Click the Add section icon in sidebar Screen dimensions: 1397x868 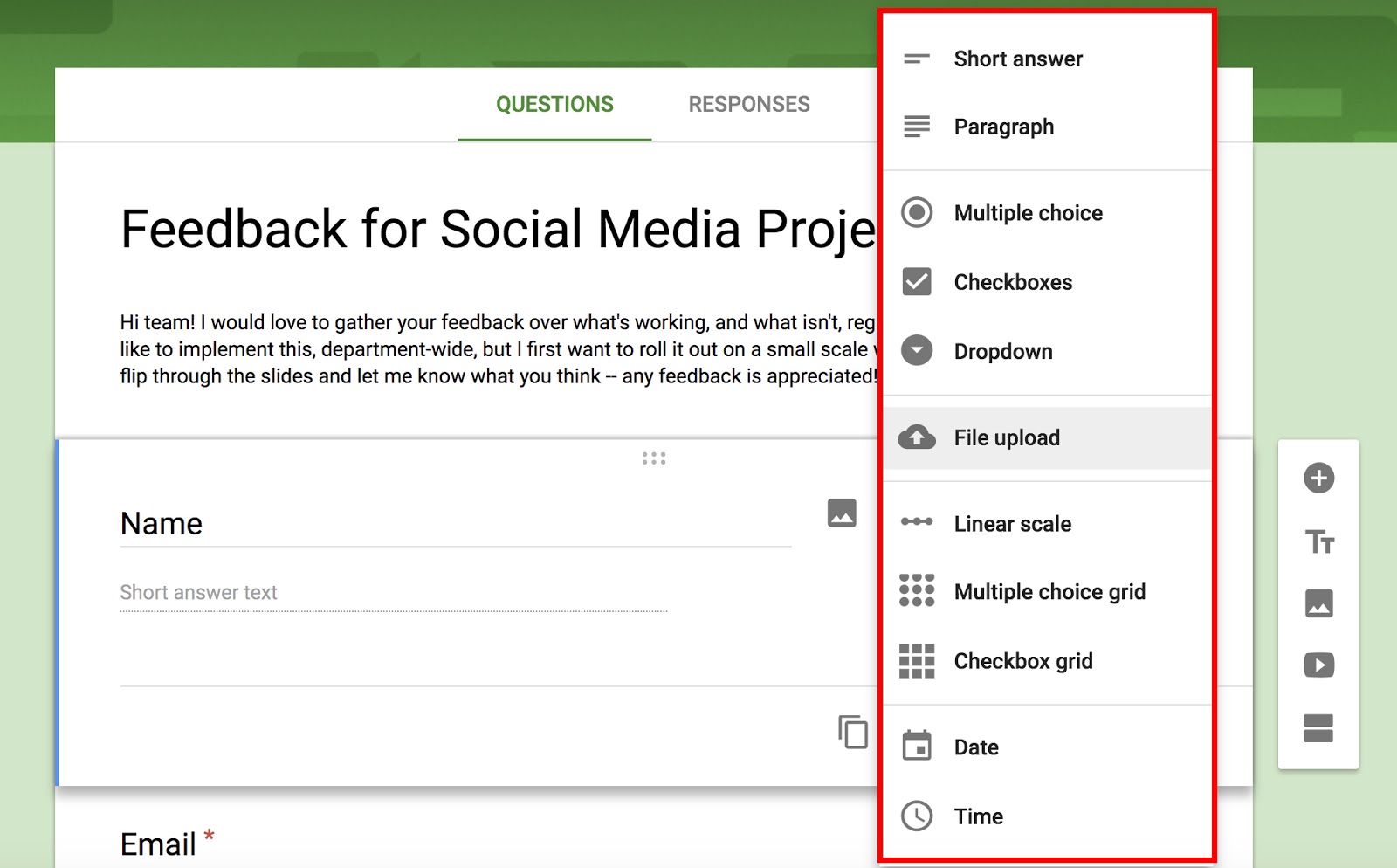(1318, 727)
